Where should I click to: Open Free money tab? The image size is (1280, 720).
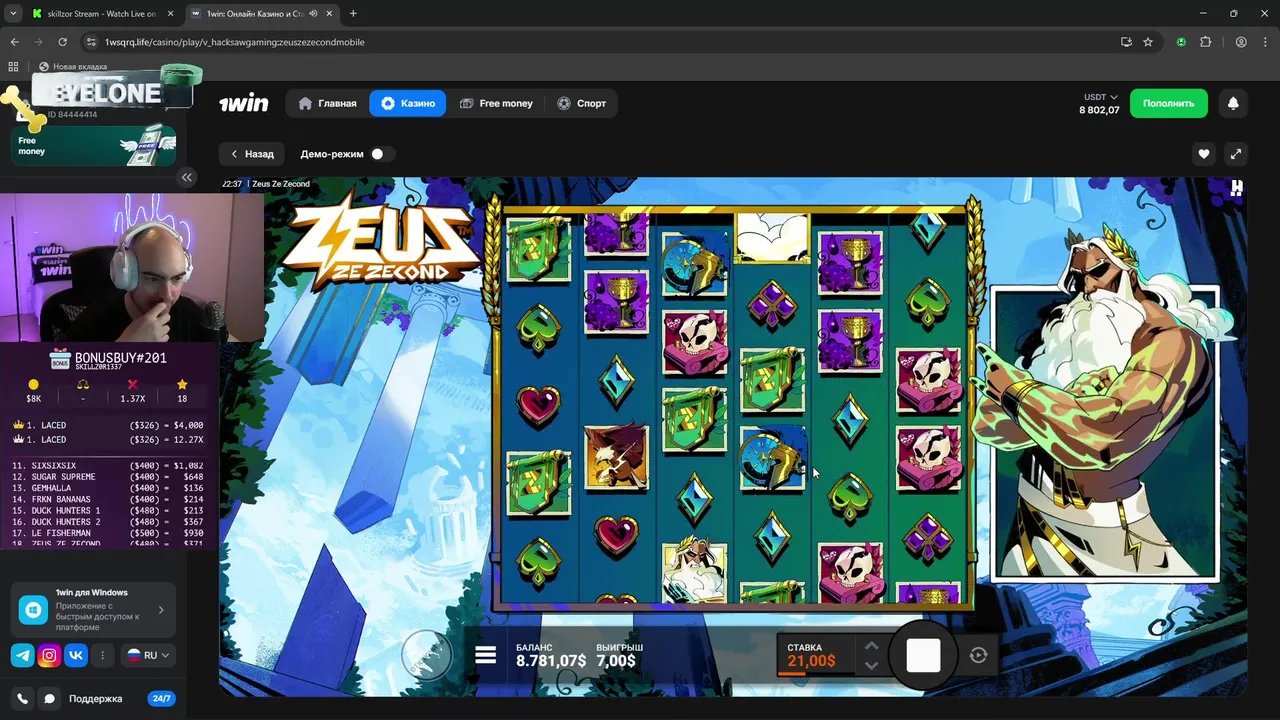tap(496, 103)
